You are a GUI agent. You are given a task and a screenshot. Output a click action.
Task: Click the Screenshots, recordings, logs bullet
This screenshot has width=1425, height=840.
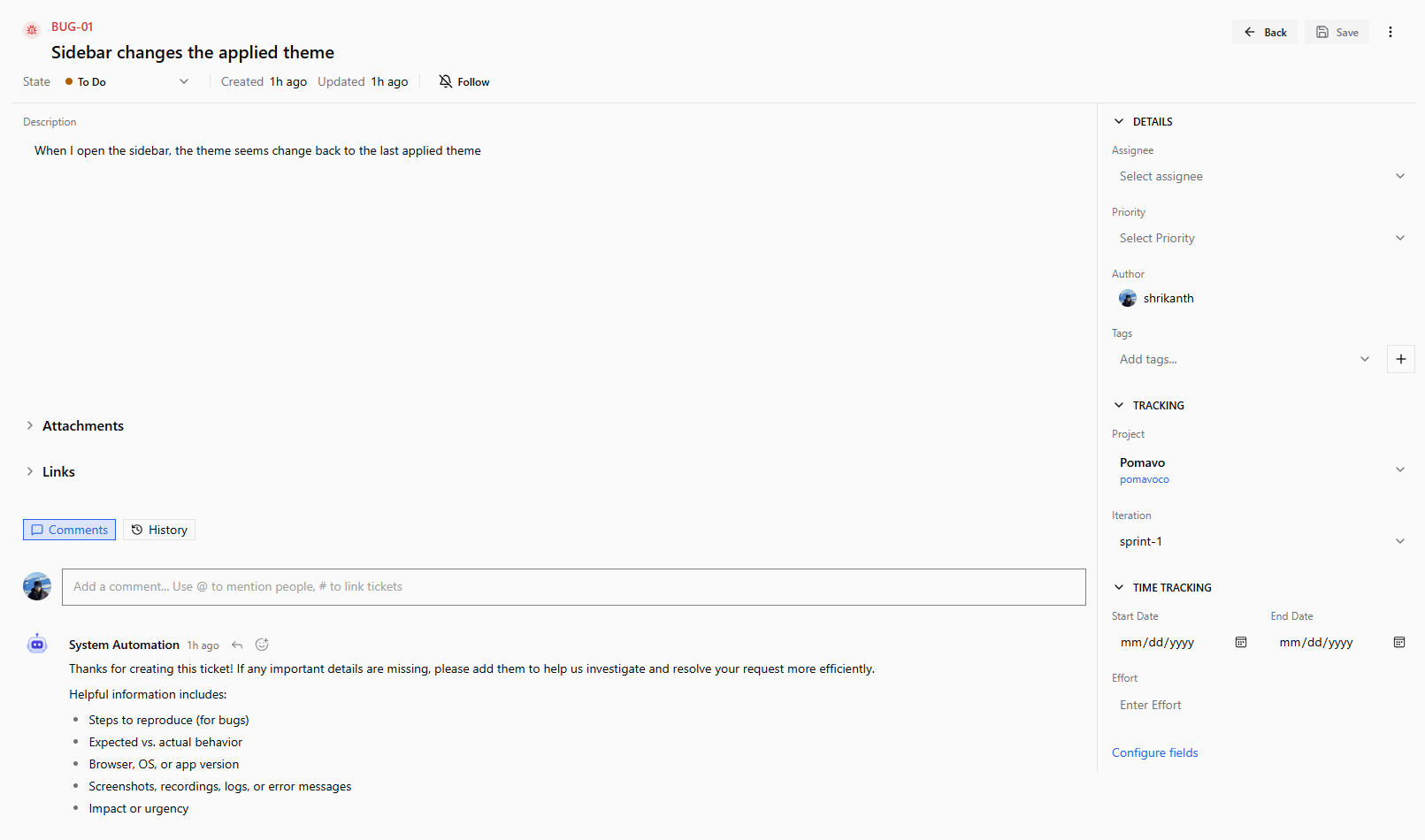(220, 786)
